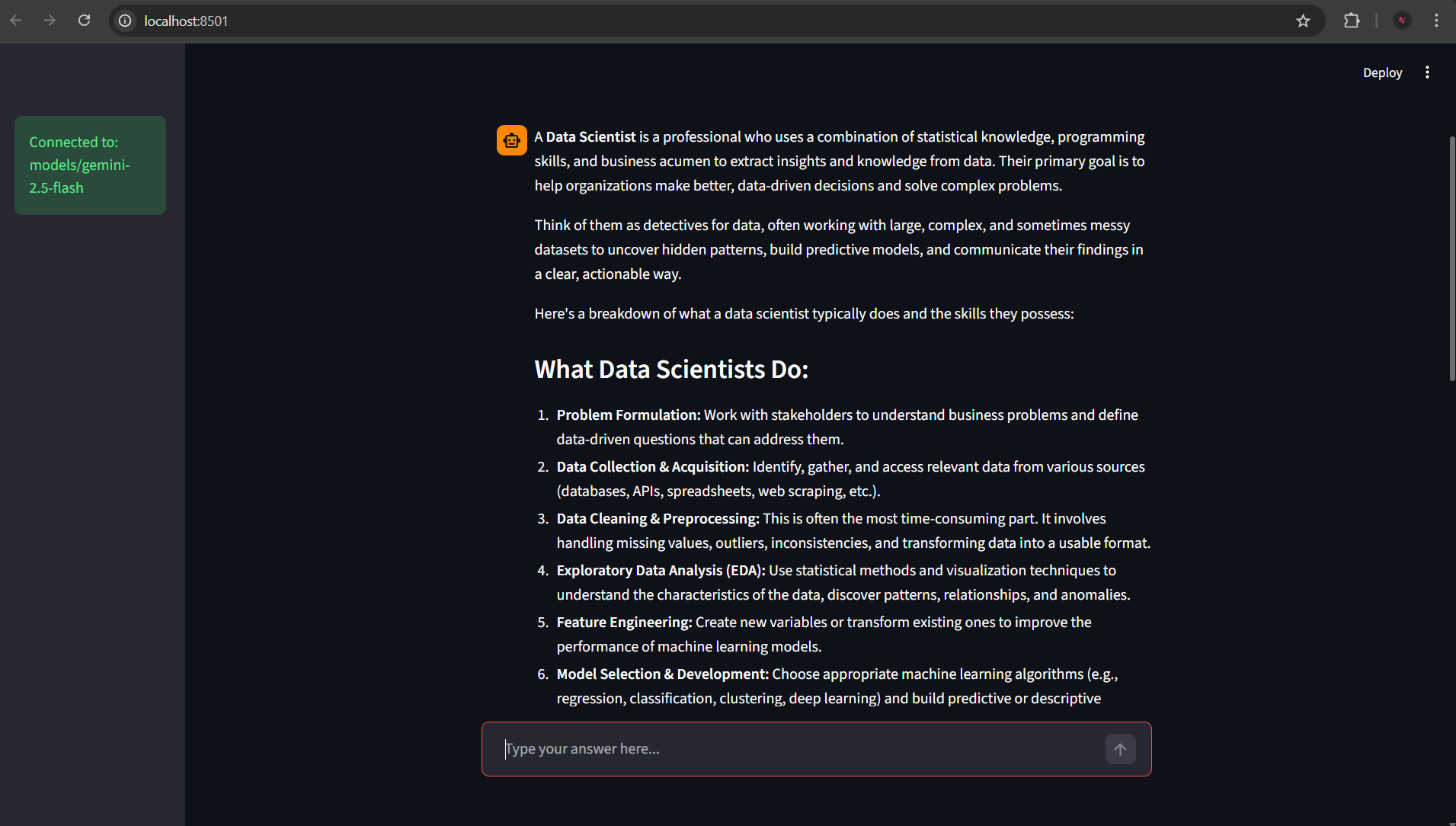Viewport: 1456px width, 826px height.
Task: Bookmark this page with the star icon
Action: 1303,21
